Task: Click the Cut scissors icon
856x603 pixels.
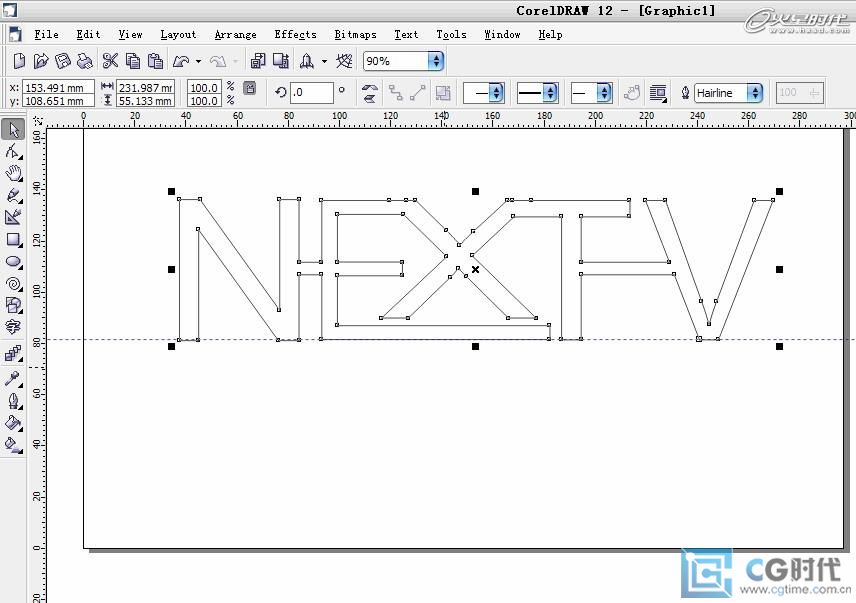Action: [110, 62]
